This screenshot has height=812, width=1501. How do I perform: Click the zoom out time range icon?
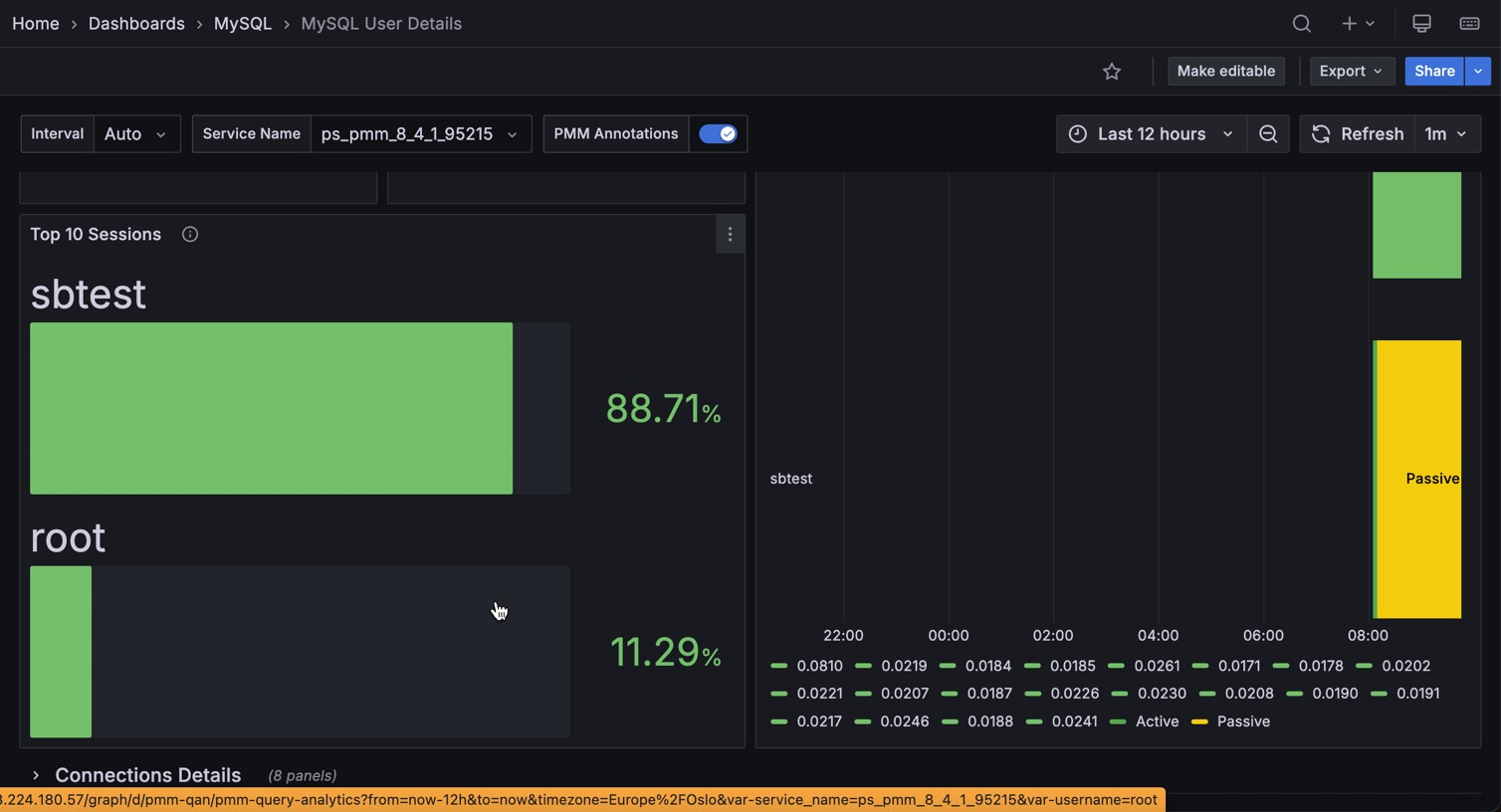coord(1268,134)
